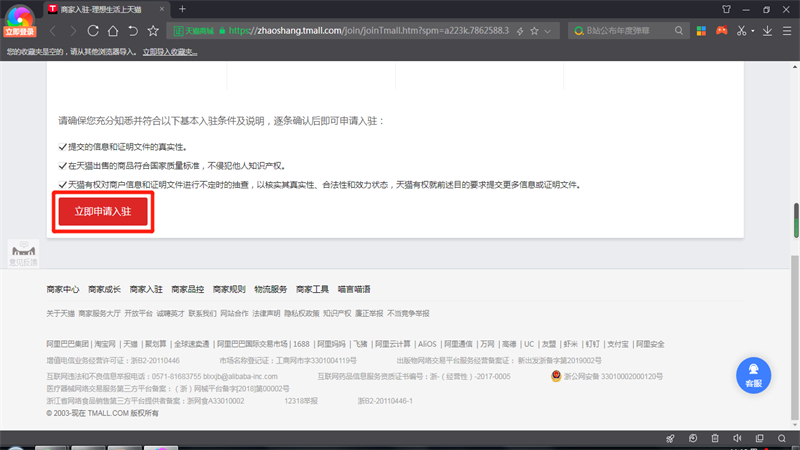
Task: Open the 物流服务 footer link
Action: [270, 289]
